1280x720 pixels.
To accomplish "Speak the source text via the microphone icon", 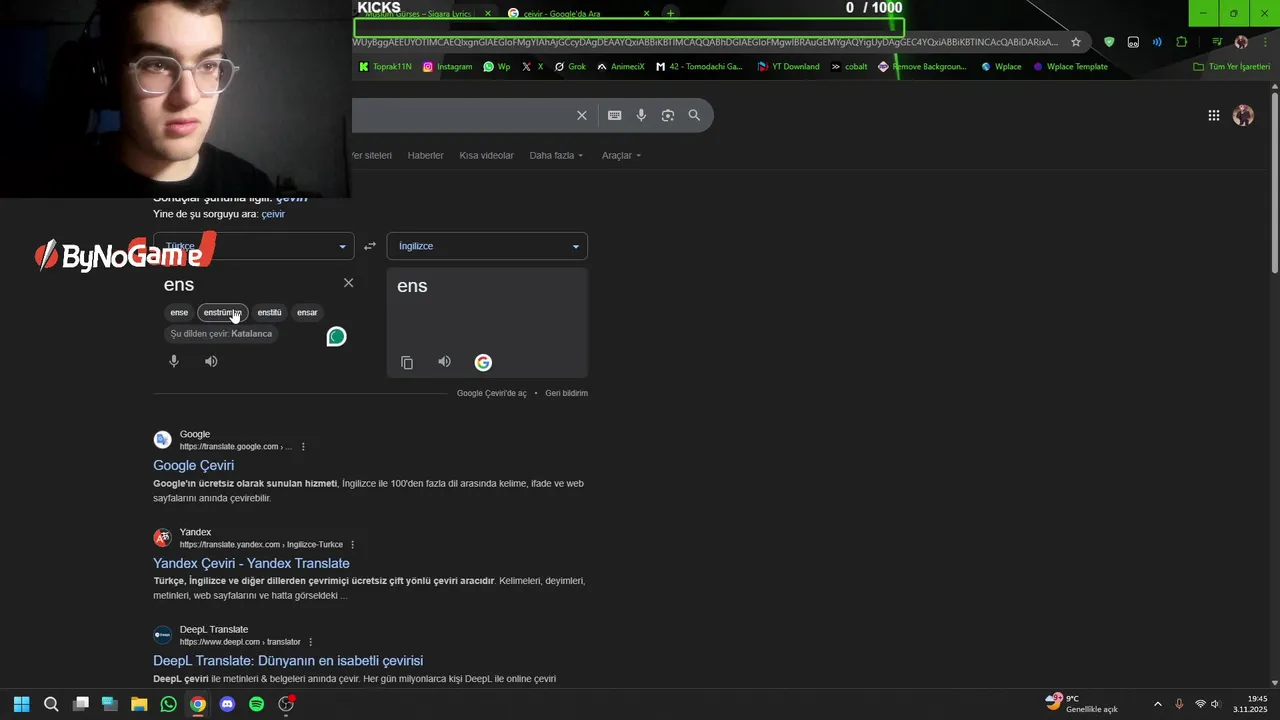I will click(x=174, y=361).
